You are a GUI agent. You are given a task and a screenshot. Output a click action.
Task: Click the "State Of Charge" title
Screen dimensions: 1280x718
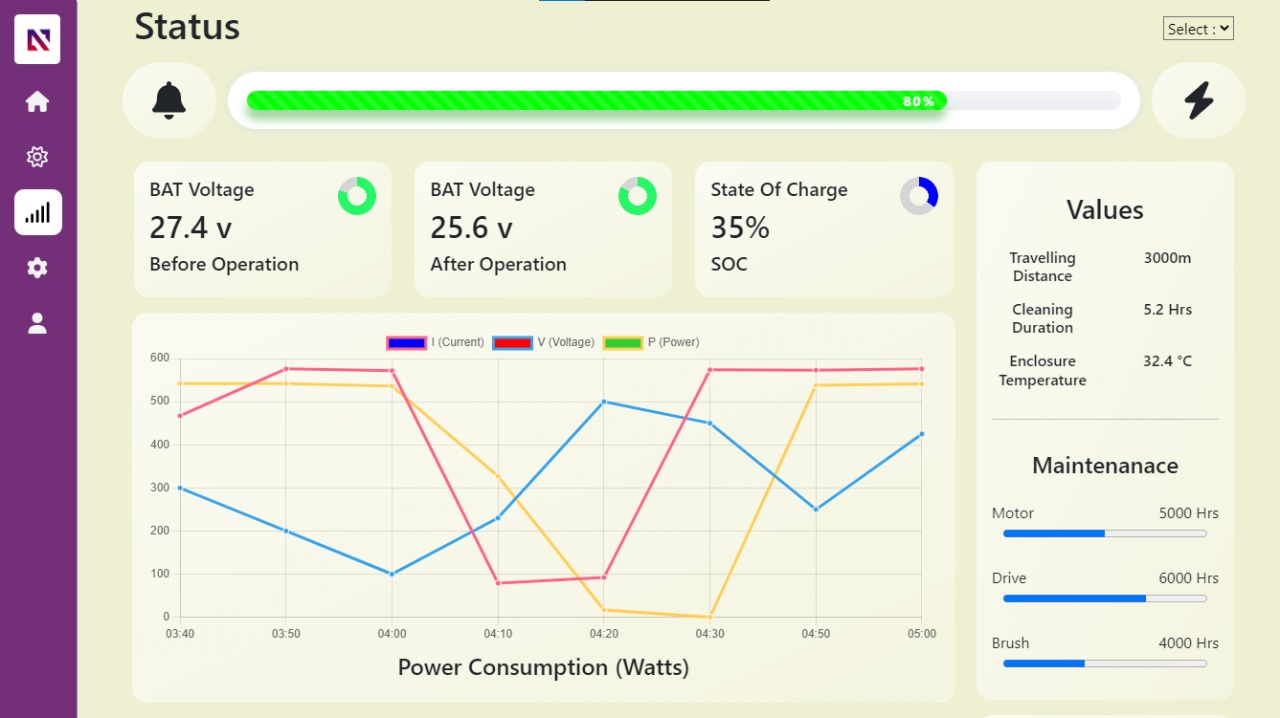coord(779,190)
